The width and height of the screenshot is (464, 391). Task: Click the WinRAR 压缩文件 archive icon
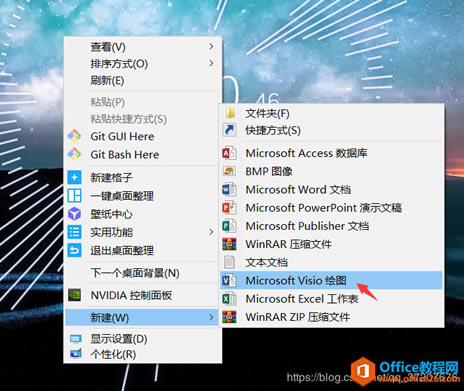pyautogui.click(x=229, y=244)
